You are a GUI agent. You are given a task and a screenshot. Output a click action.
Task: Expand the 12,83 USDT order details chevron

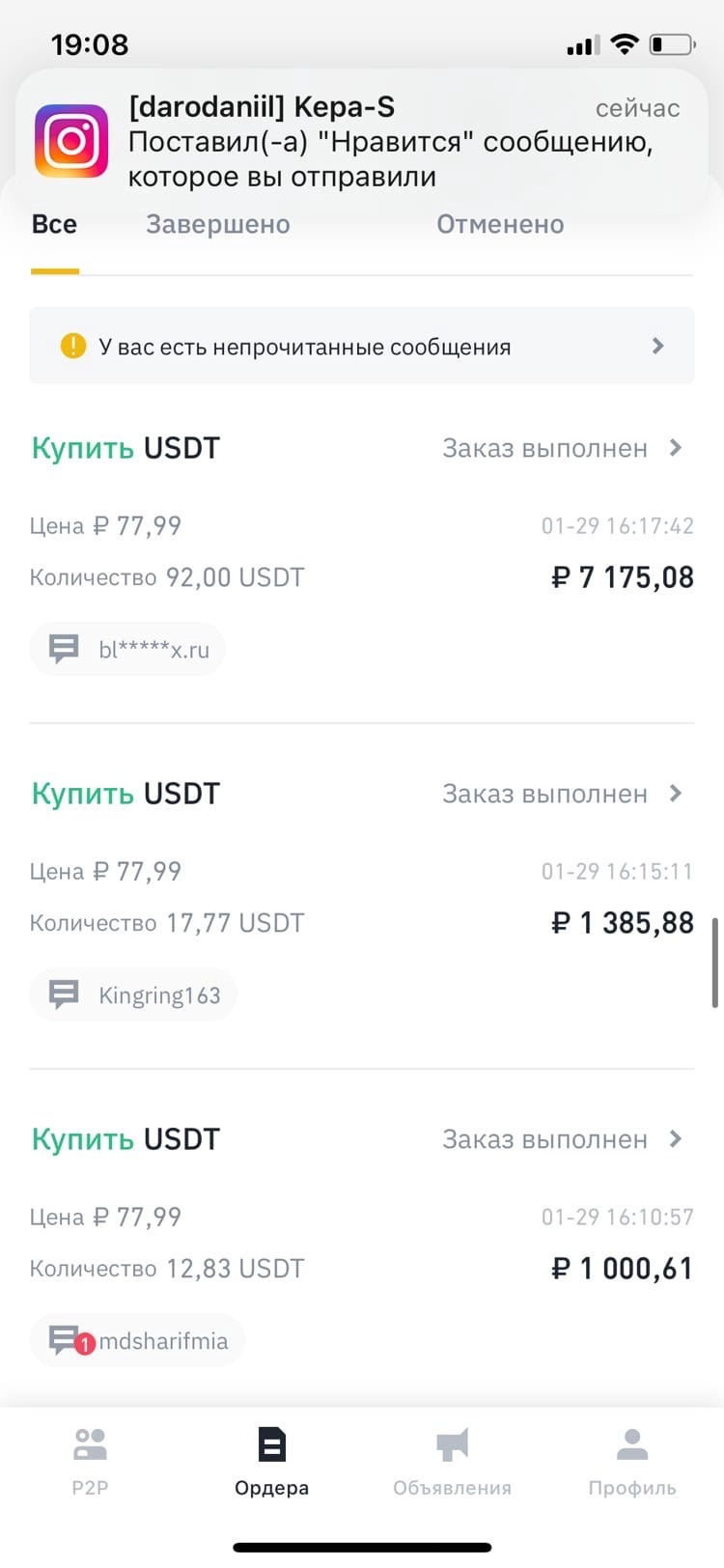(676, 1139)
